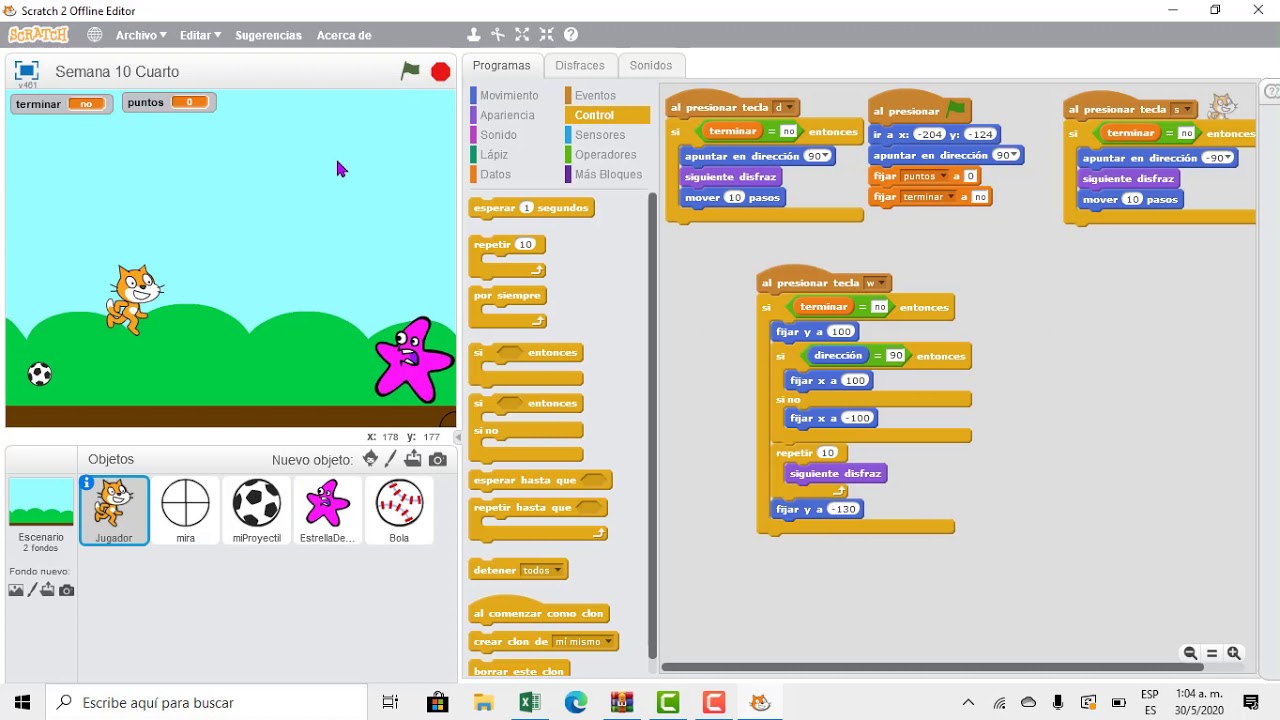
Task: Click the block help question icon
Action: coord(571,35)
